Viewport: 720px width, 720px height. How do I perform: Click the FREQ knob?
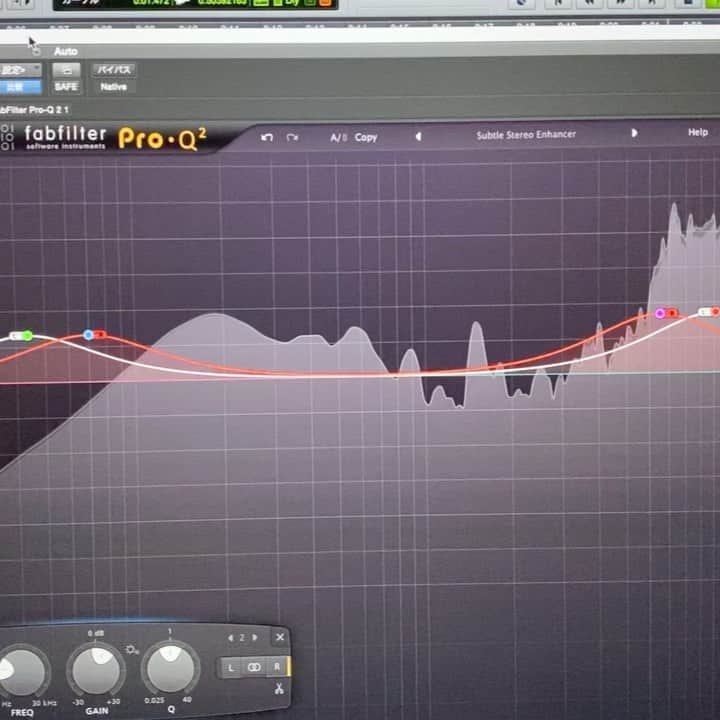tap(21, 672)
